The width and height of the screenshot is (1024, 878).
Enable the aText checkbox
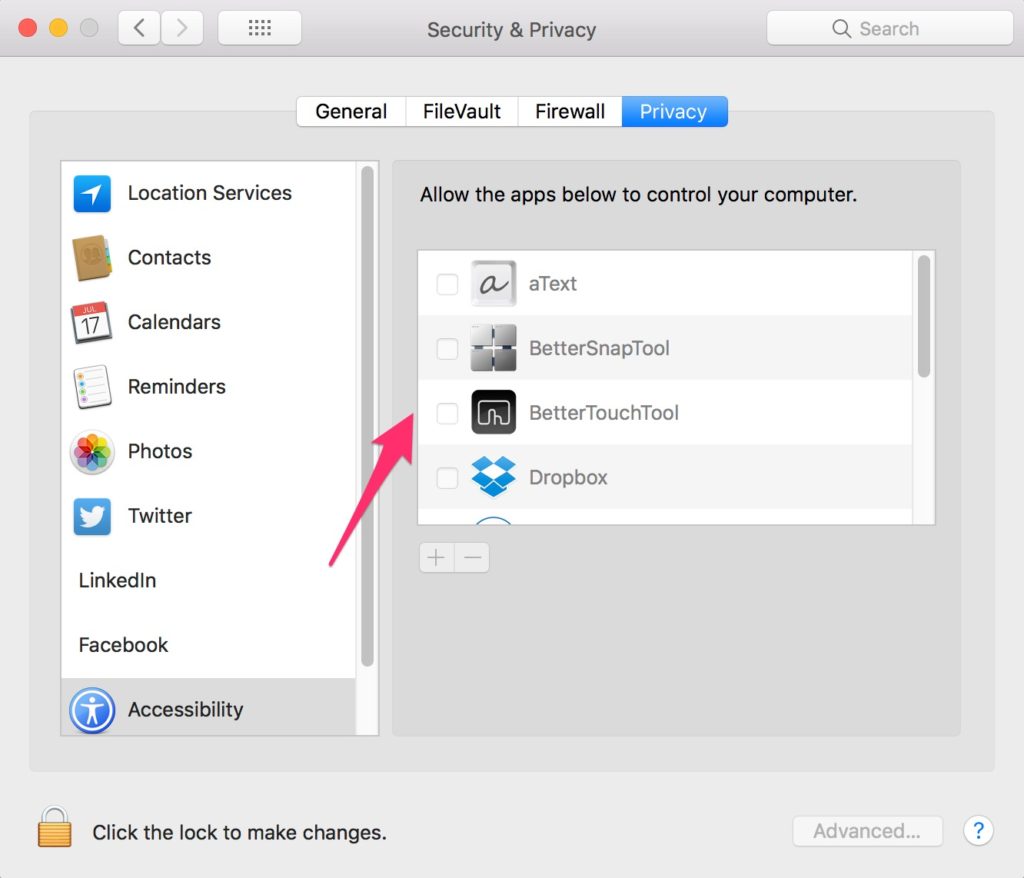(x=447, y=284)
